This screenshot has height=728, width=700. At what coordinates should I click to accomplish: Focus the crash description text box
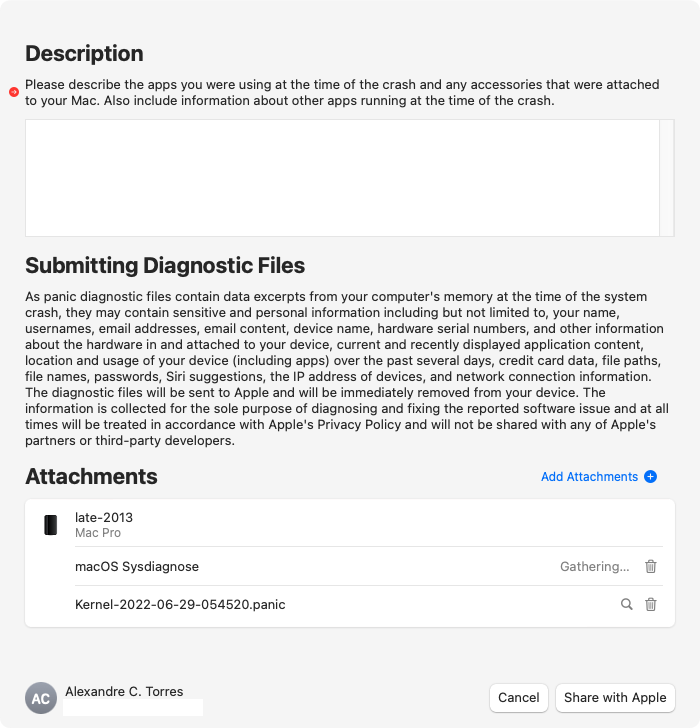[342, 178]
